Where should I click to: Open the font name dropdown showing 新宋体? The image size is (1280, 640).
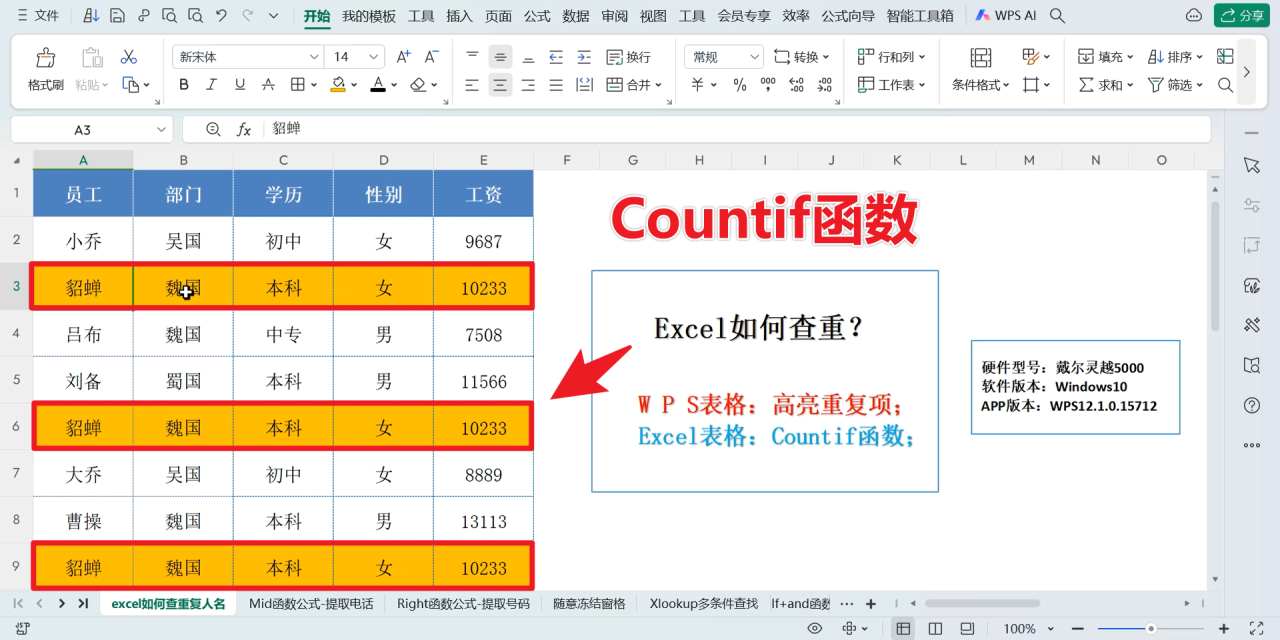point(314,57)
